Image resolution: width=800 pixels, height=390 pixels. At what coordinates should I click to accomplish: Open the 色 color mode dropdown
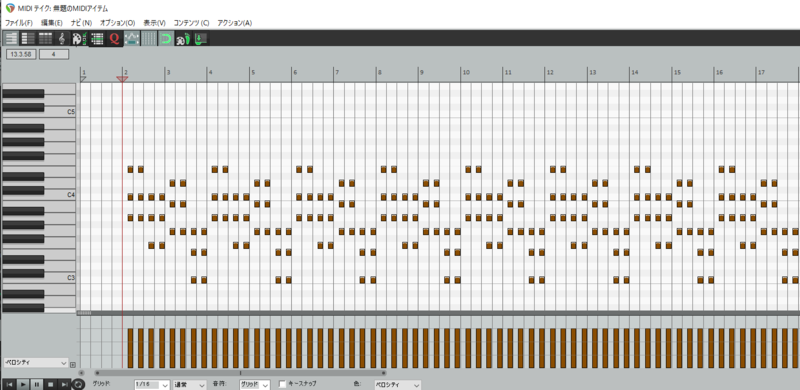pos(397,384)
